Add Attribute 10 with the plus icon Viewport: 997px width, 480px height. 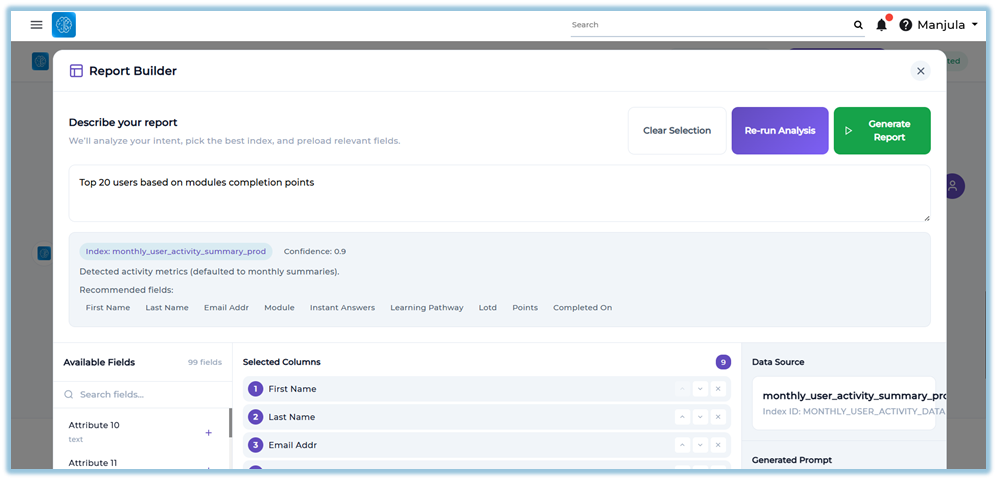[208, 433]
